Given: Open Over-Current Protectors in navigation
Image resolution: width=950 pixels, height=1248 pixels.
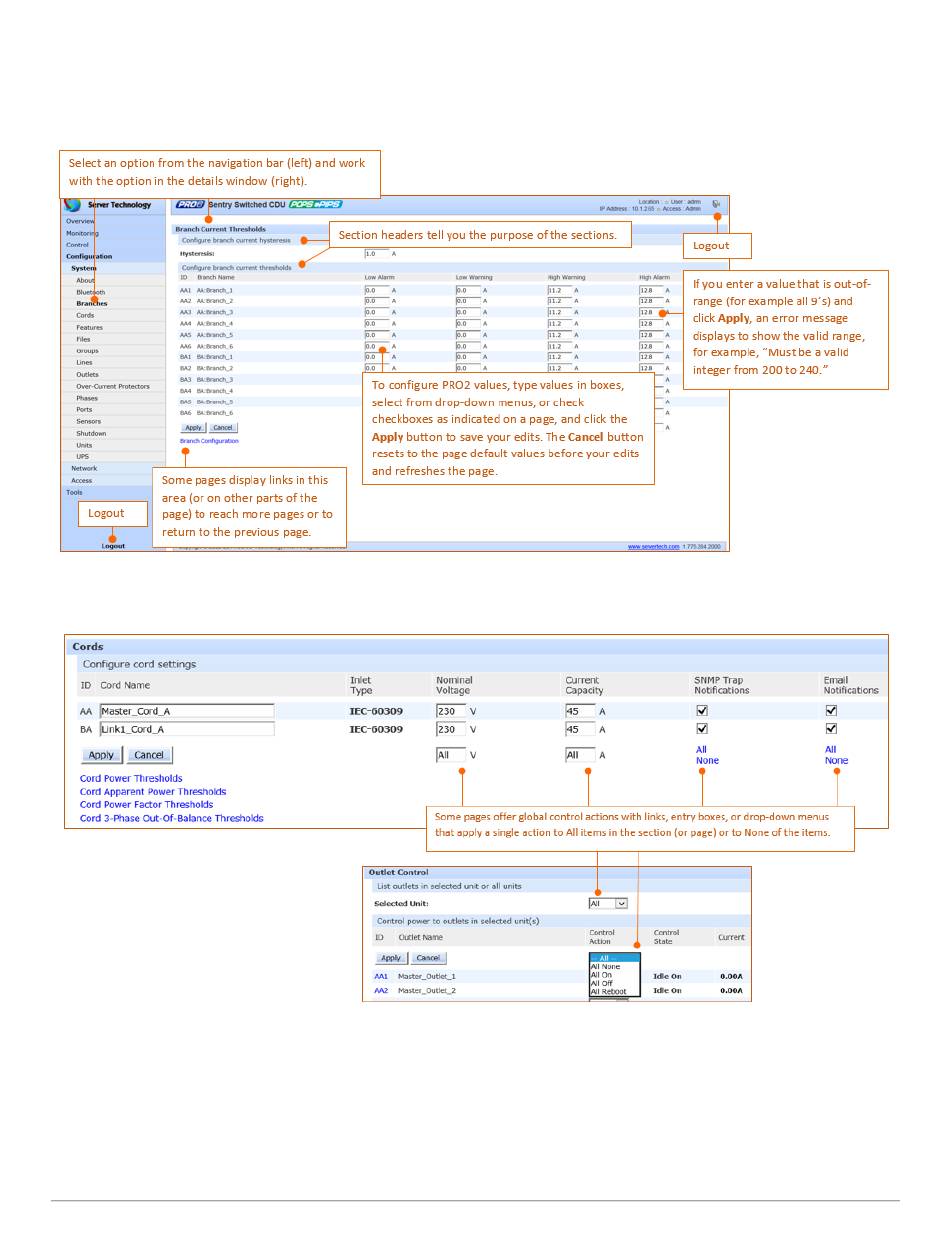Looking at the screenshot, I should point(112,386).
